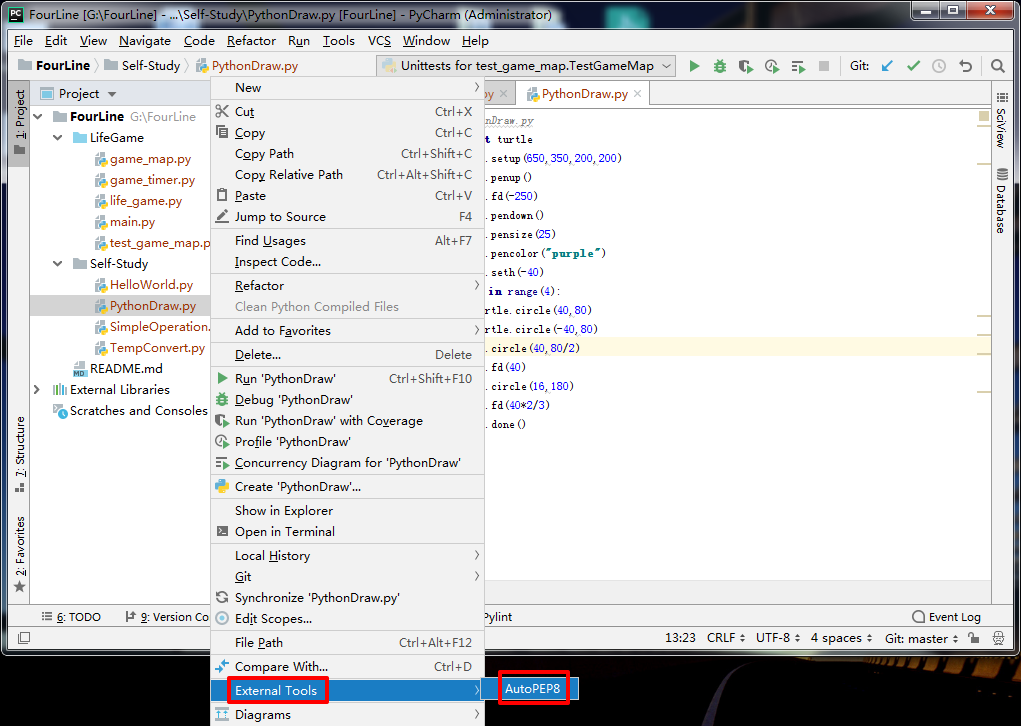Open Search Everywhere magnifier icon
The width and height of the screenshot is (1021, 726).
tap(998, 66)
